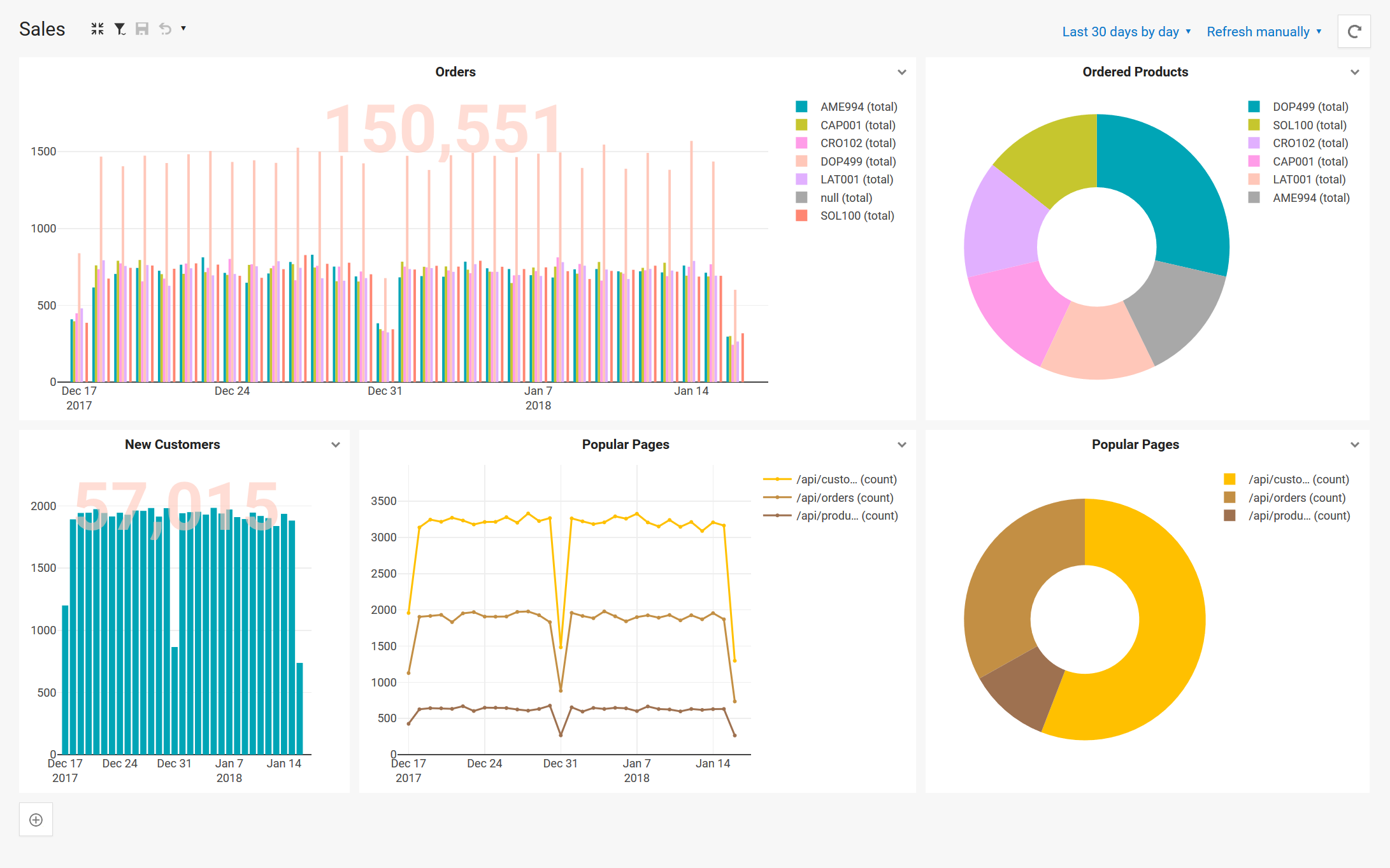Click the Orders chart title
Screen dimensions: 1390x868
click(x=455, y=72)
